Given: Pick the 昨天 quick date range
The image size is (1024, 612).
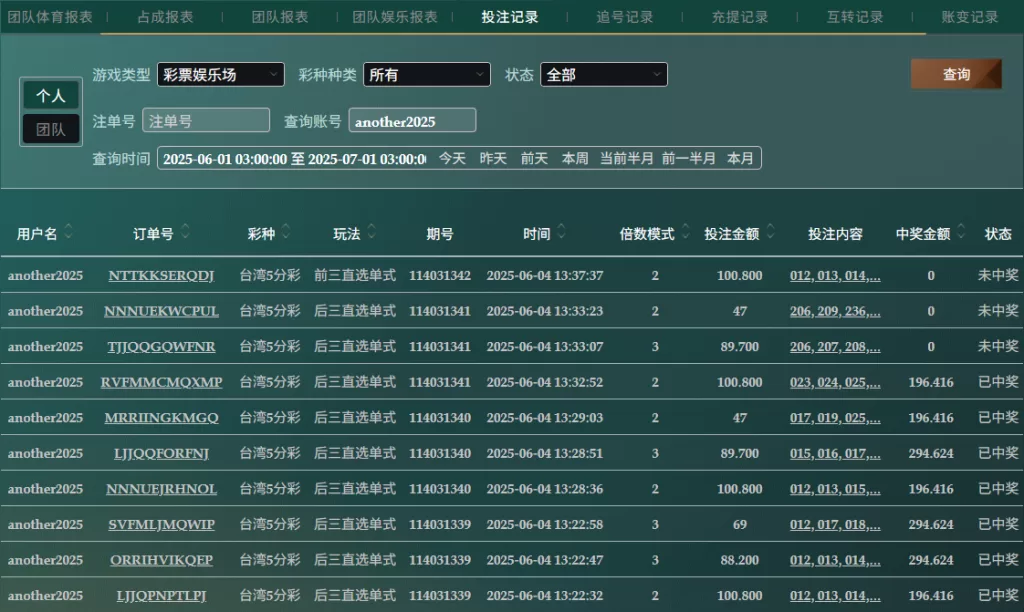Looking at the screenshot, I should click(x=493, y=159).
